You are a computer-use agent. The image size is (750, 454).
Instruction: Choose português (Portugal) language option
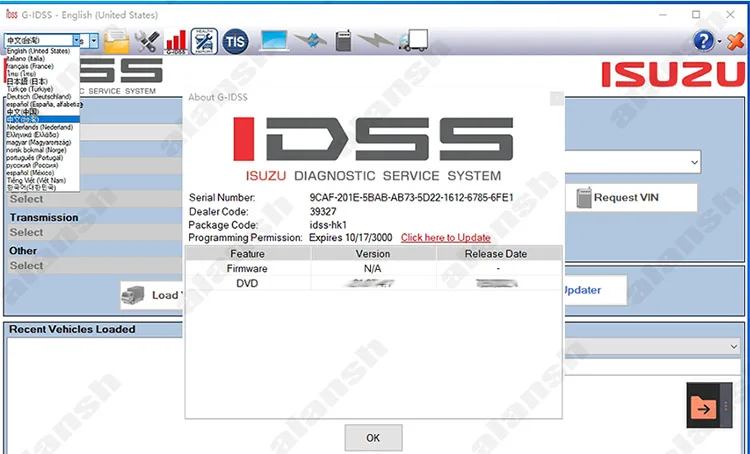(34, 158)
